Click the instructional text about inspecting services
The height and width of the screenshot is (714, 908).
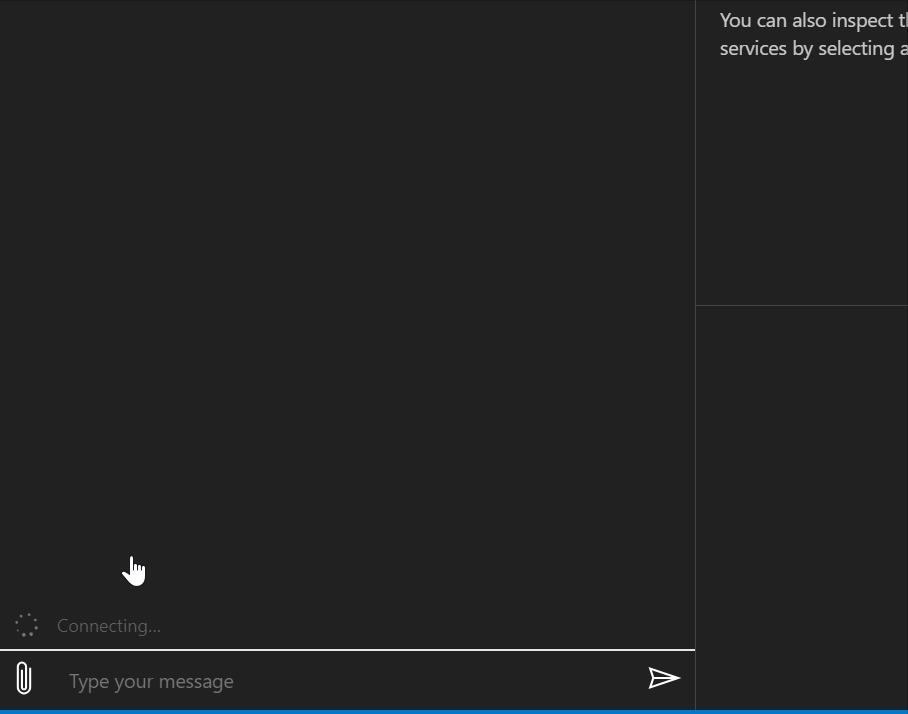click(x=813, y=34)
